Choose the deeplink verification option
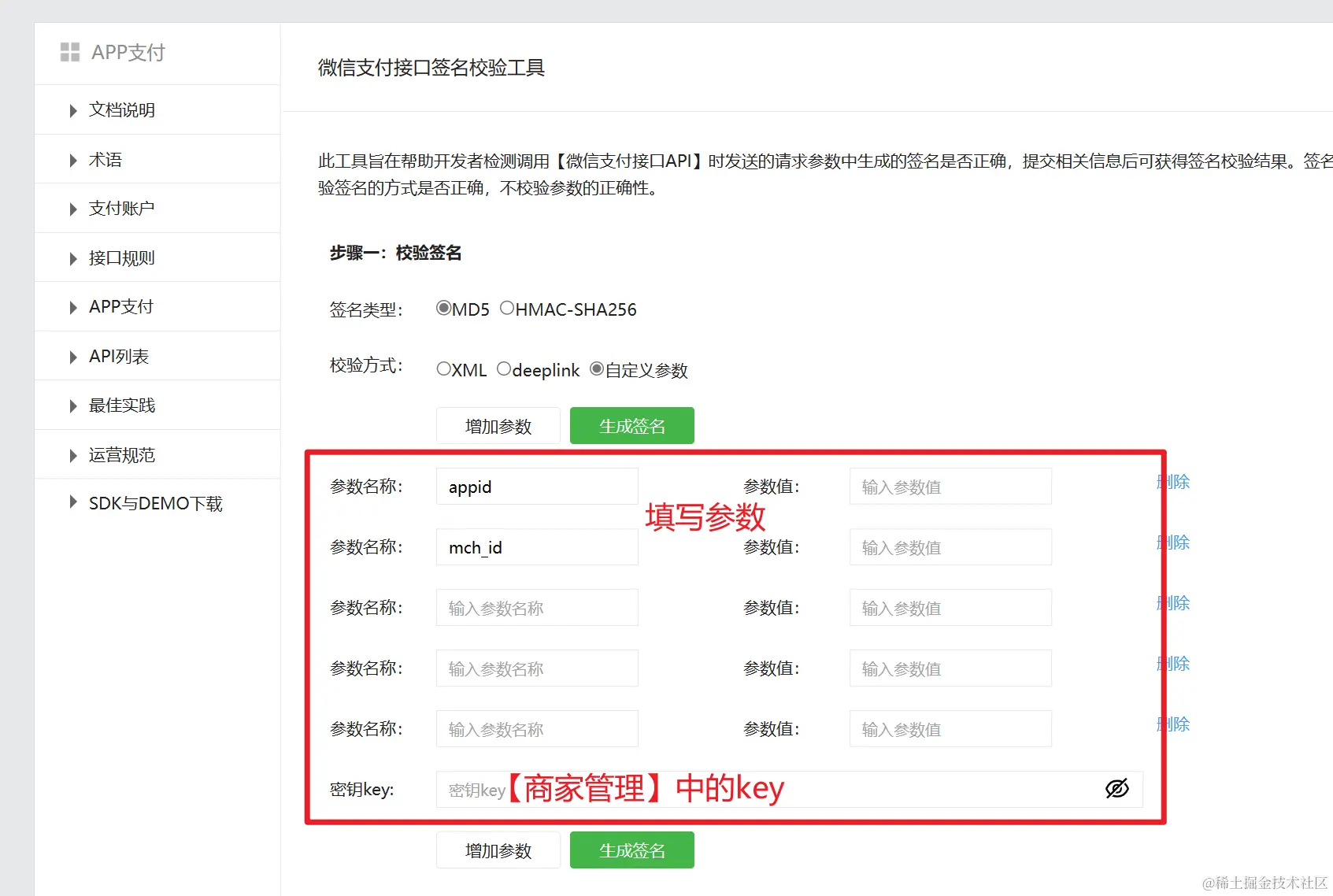 coord(505,368)
